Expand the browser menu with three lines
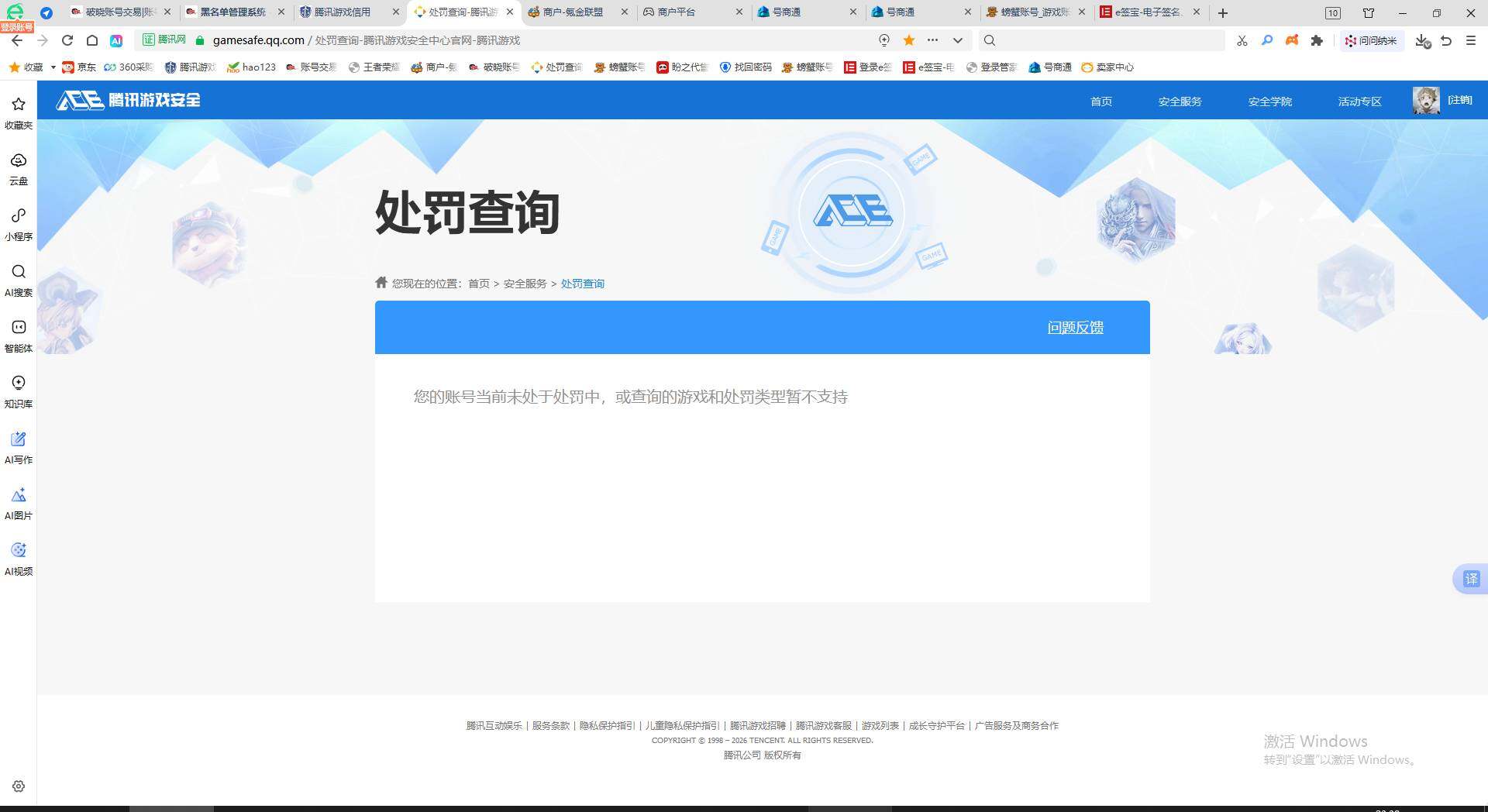This screenshot has height=812, width=1488. (x=1470, y=40)
